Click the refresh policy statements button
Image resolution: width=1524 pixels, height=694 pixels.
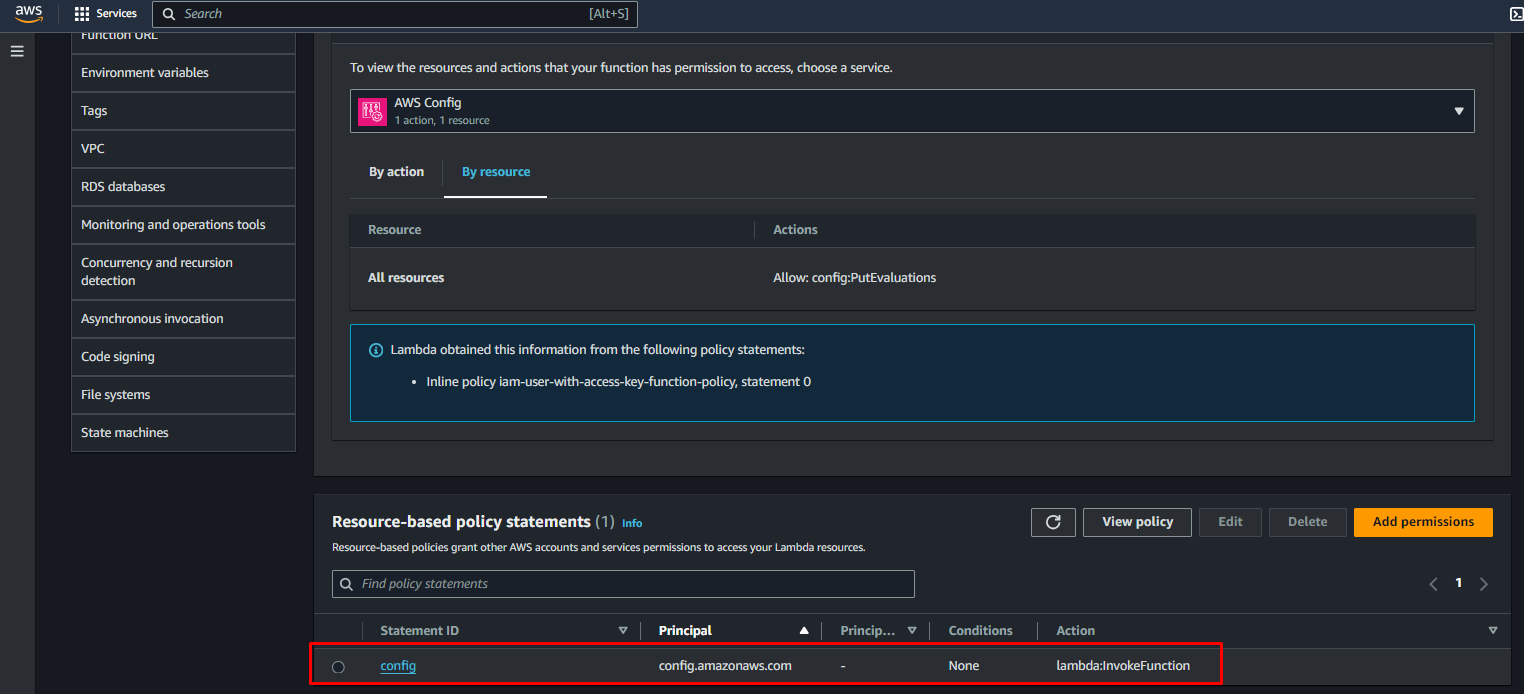coord(1053,522)
